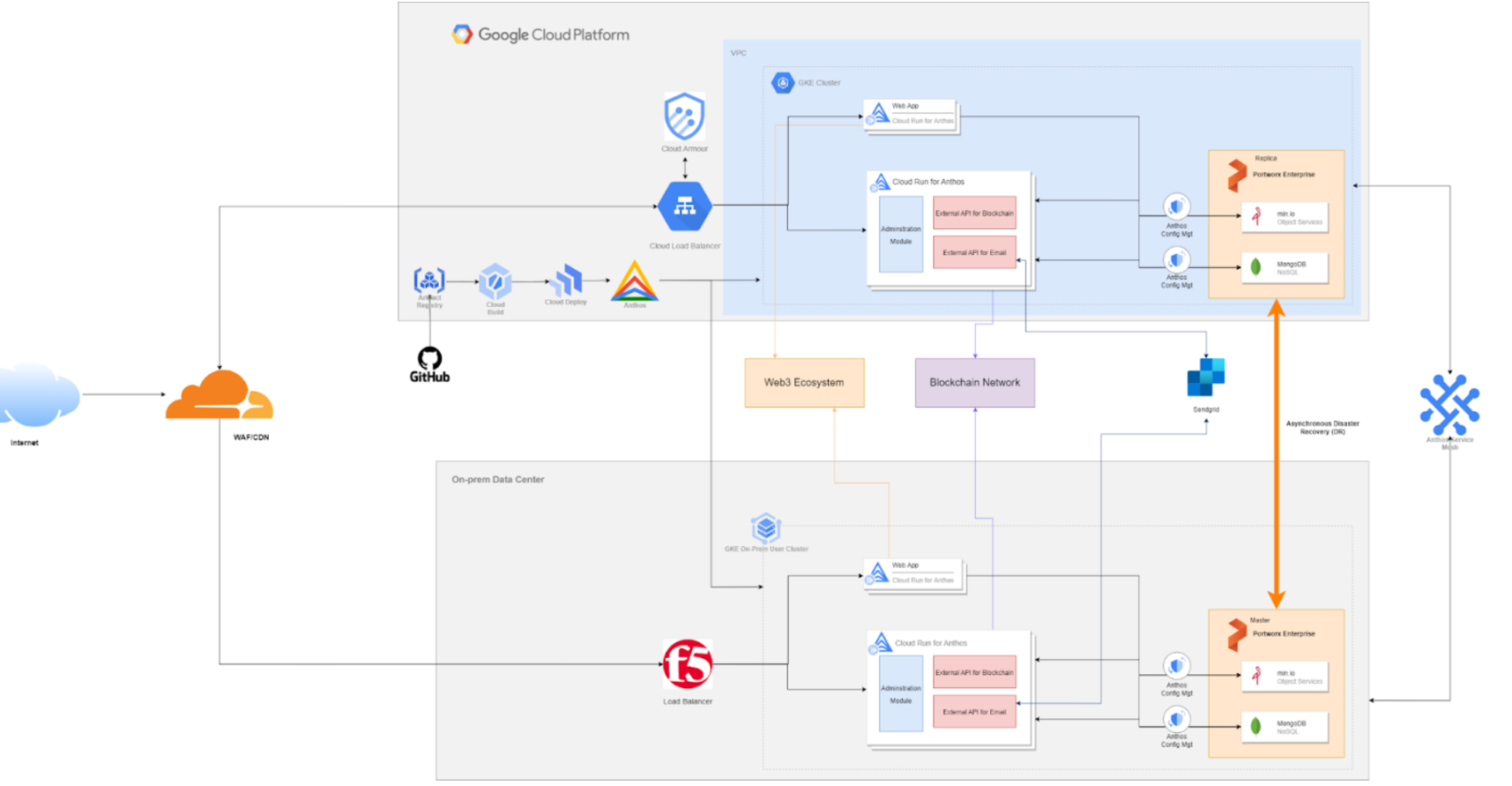Select the Web3 Ecosystem box
The width and height of the screenshot is (1512, 786).
(x=804, y=383)
